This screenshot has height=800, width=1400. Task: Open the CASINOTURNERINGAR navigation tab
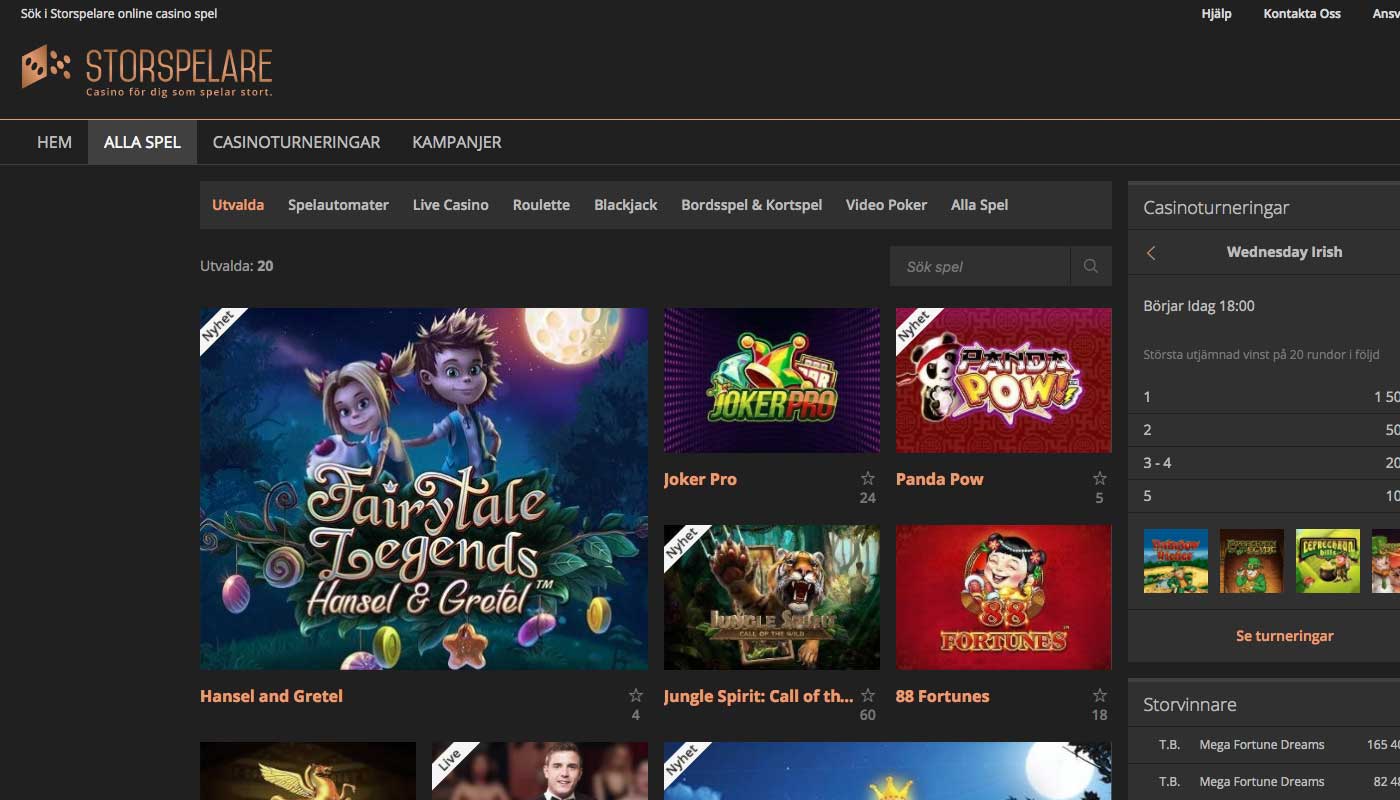296,142
